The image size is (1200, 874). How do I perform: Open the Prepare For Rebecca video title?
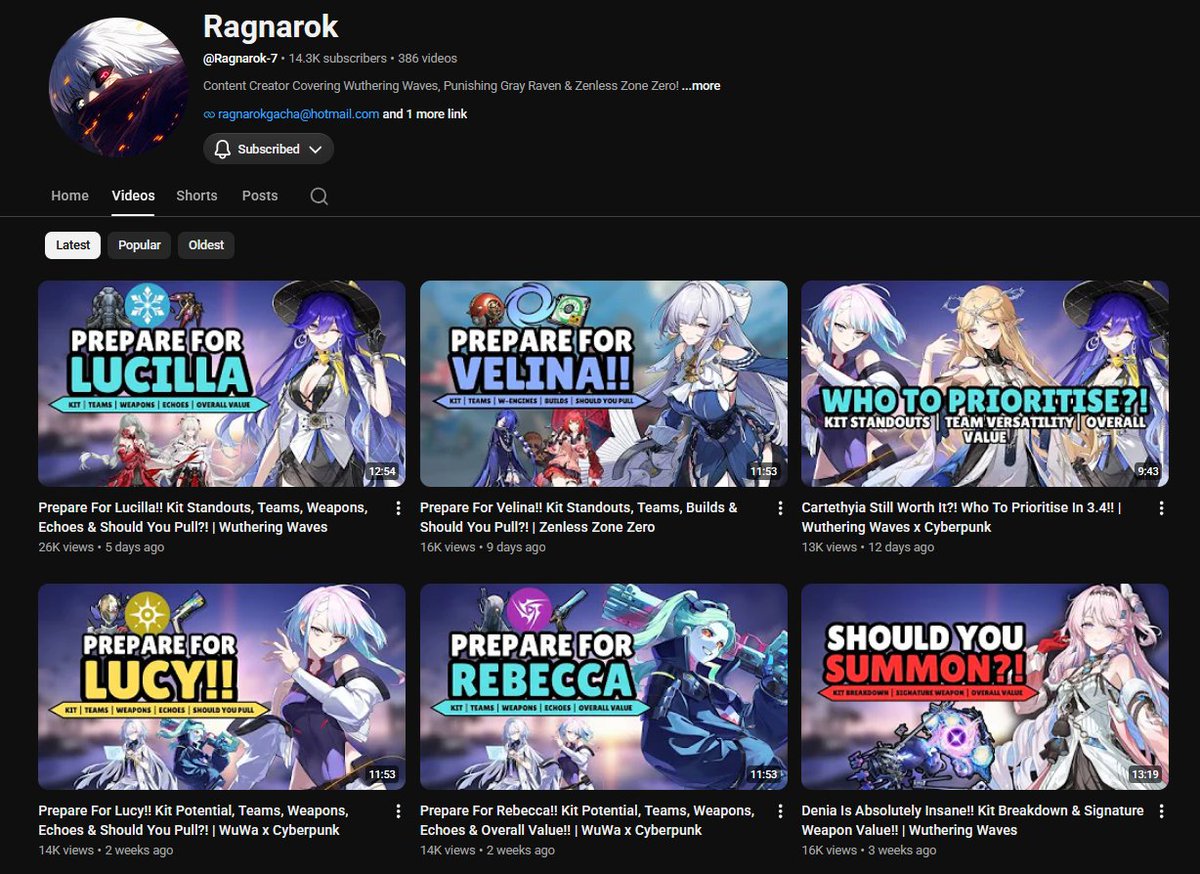click(x=587, y=820)
